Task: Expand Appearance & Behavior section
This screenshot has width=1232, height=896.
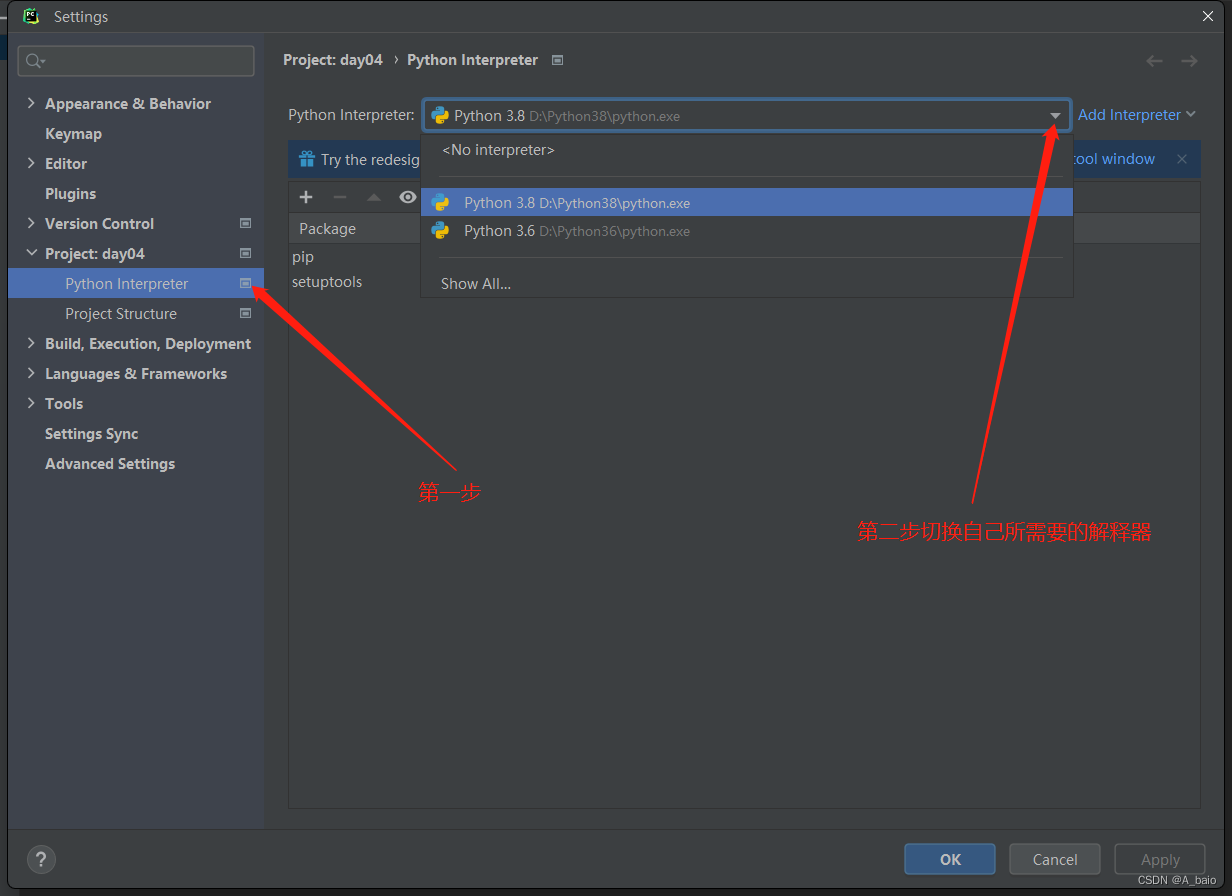Action: pyautogui.click(x=31, y=103)
